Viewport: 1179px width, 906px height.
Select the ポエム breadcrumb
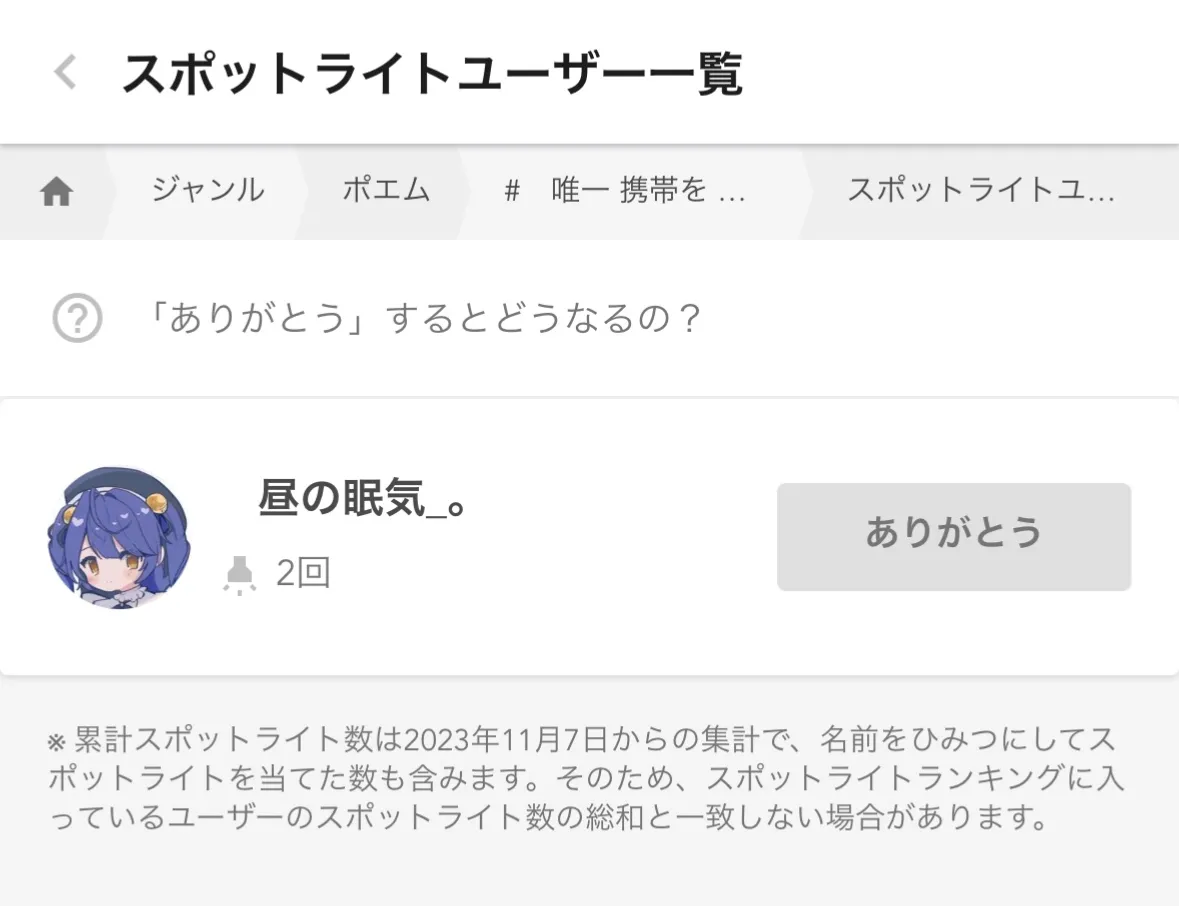pyautogui.click(x=386, y=190)
